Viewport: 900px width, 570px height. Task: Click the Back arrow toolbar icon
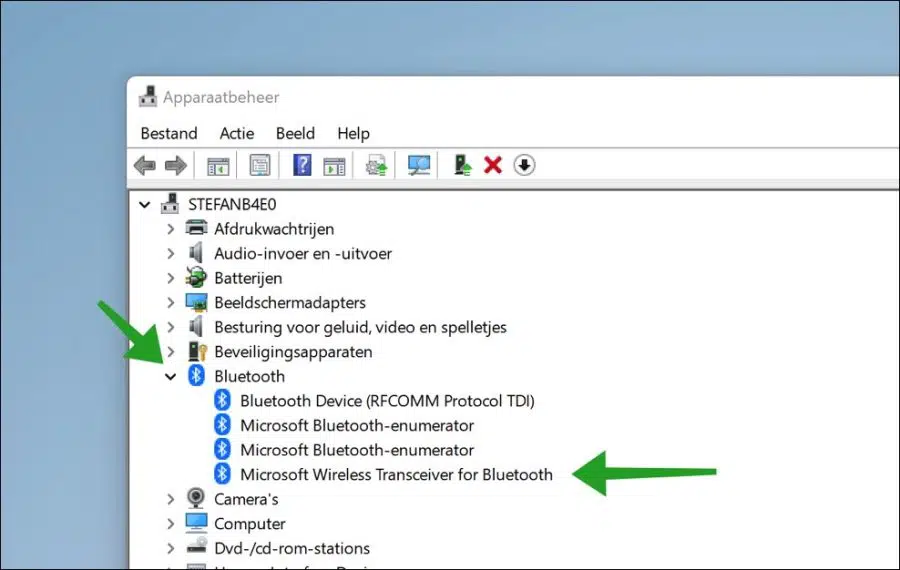pyautogui.click(x=145, y=166)
